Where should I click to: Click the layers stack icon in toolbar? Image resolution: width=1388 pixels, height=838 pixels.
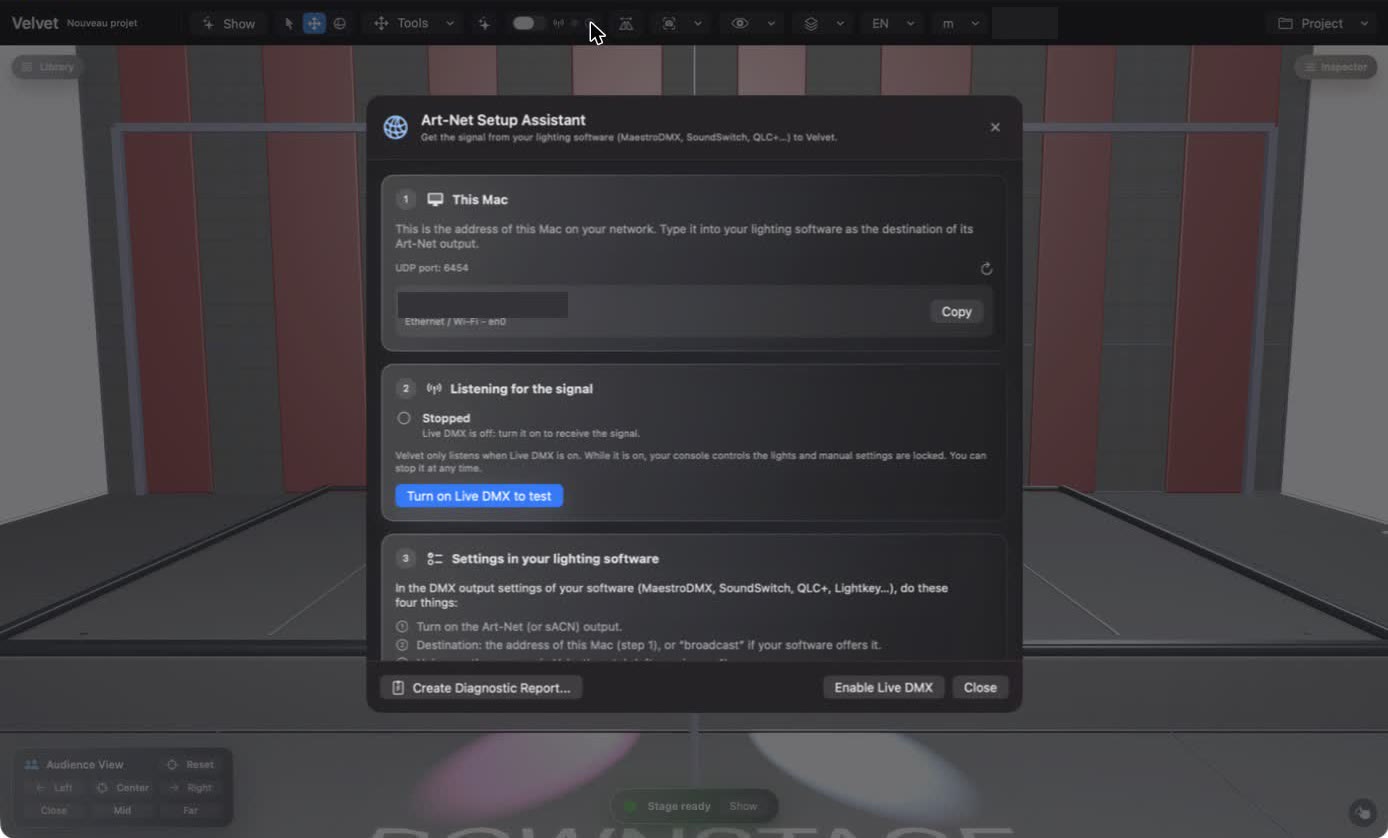811,23
